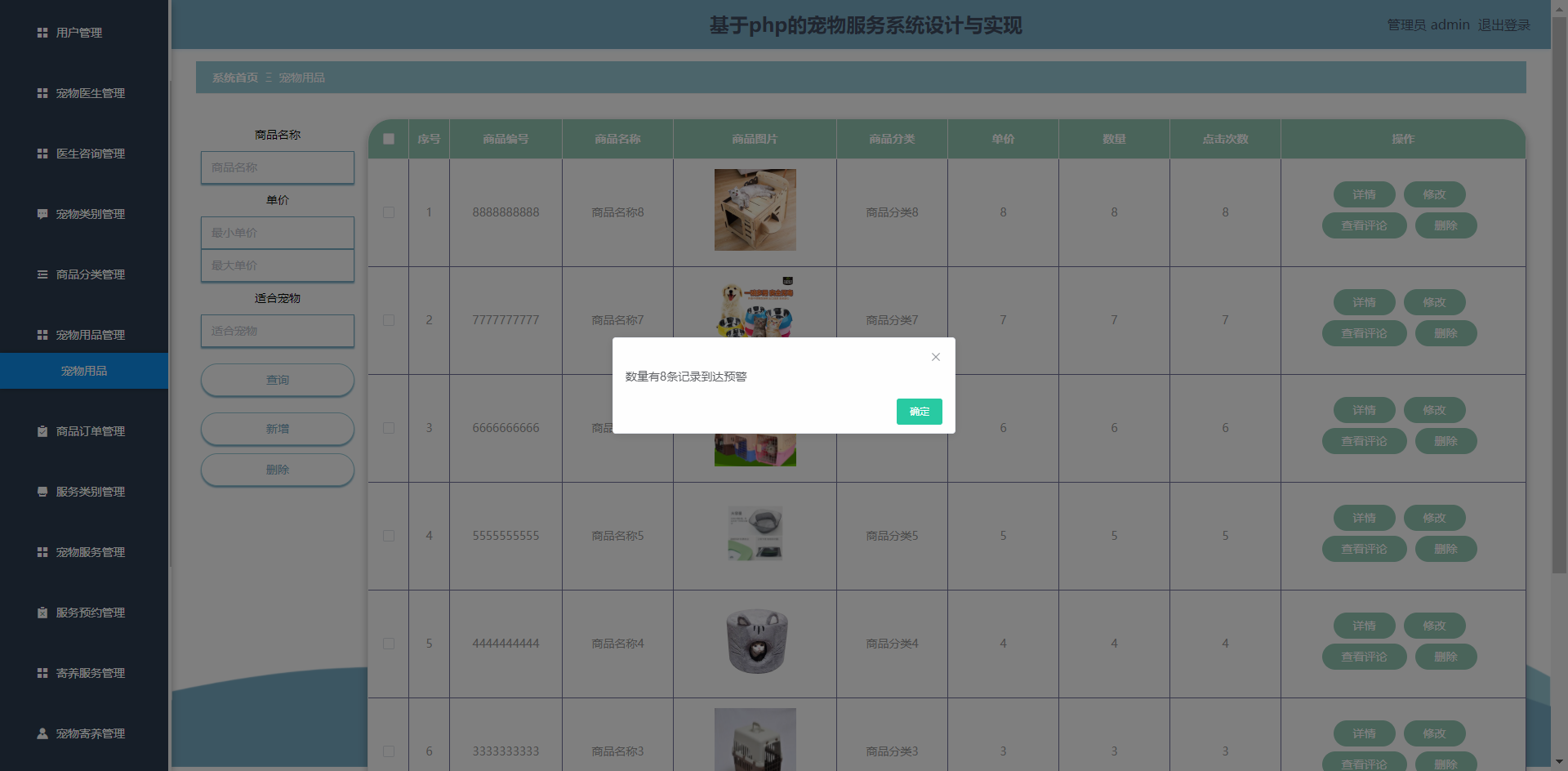Check the row 5 checkbox
Viewport: 1568px width, 771px height.
(x=389, y=644)
